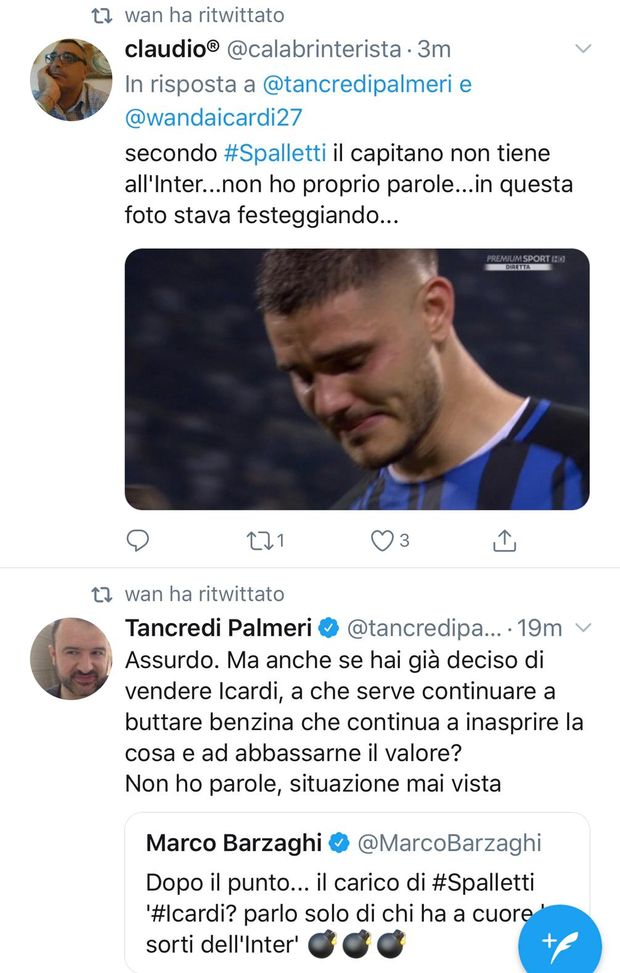Visit the @tancredipalmeri mention link

[x=358, y=85]
